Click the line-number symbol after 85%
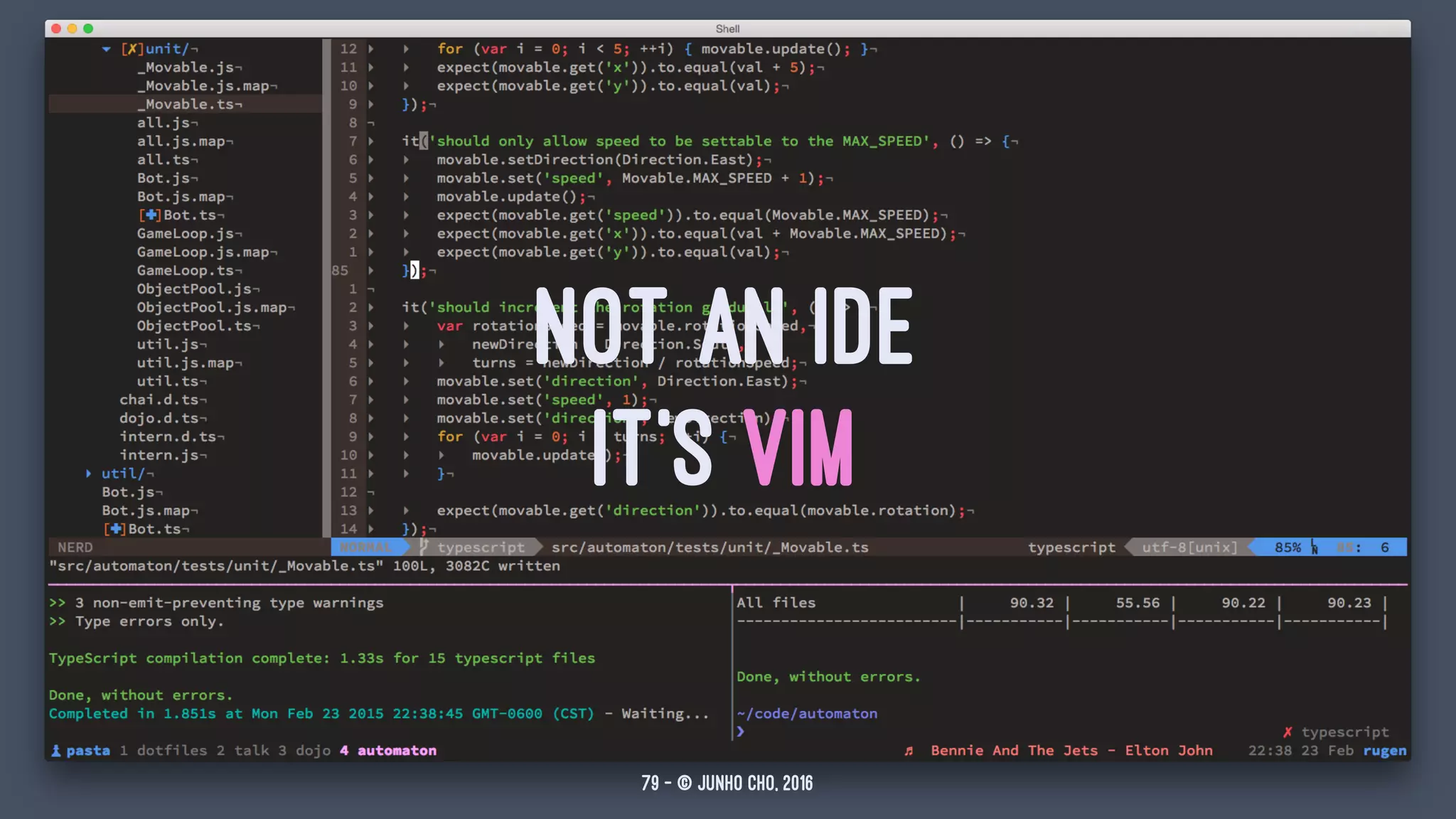This screenshot has height=819, width=1456. (1315, 547)
